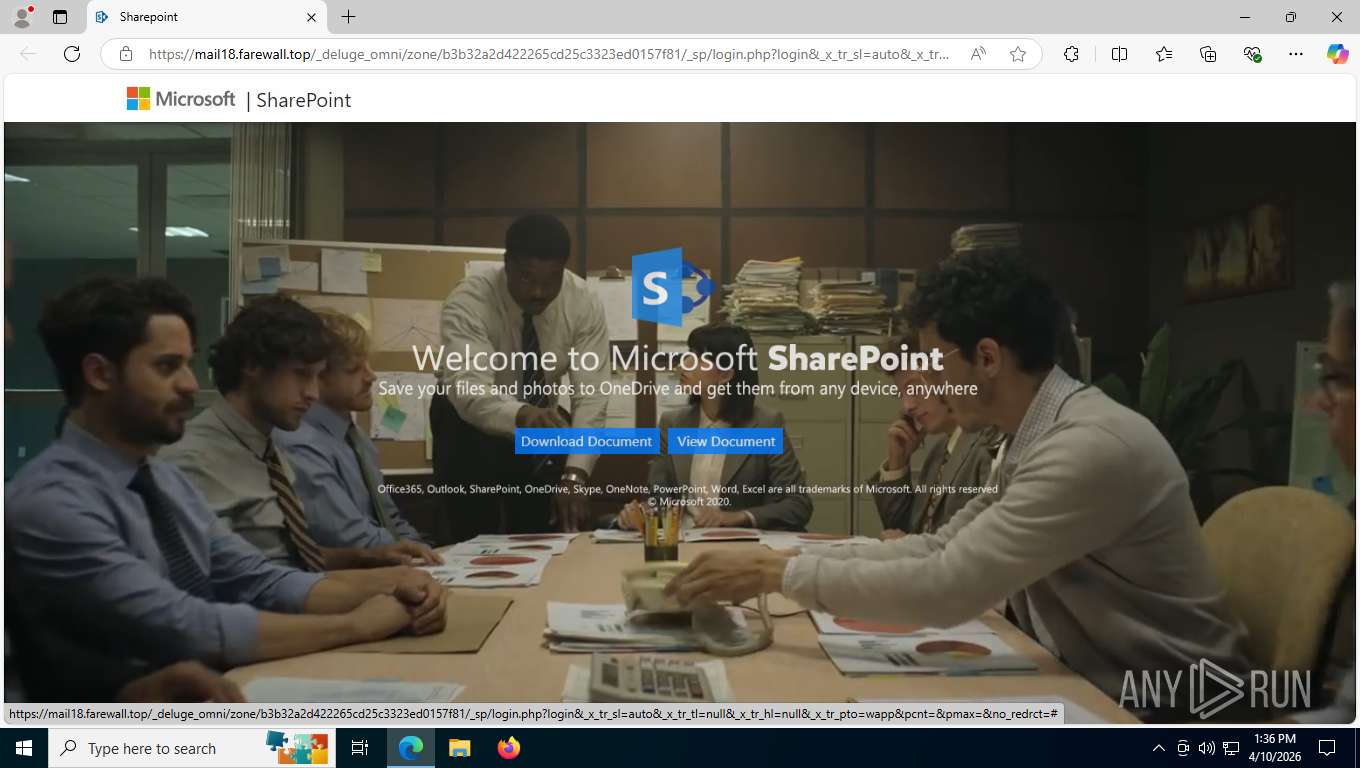1360x768 pixels.
Task: Launch Firefox from the taskbar
Action: pos(509,748)
